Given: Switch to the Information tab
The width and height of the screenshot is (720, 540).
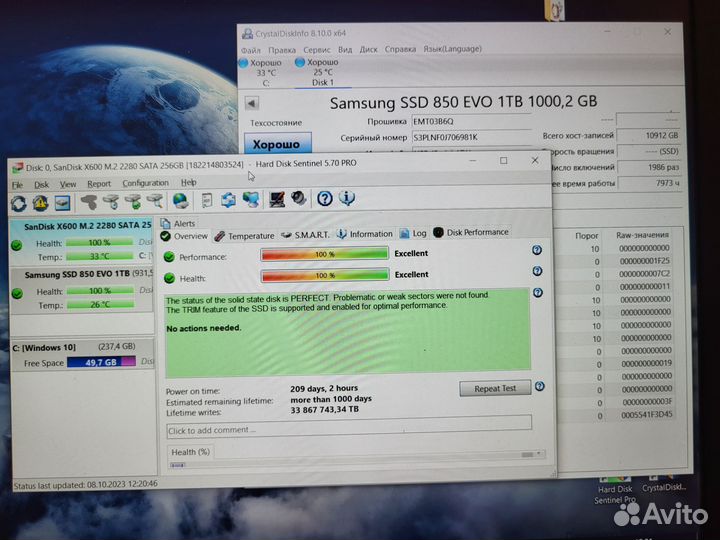Looking at the screenshot, I should tap(365, 234).
